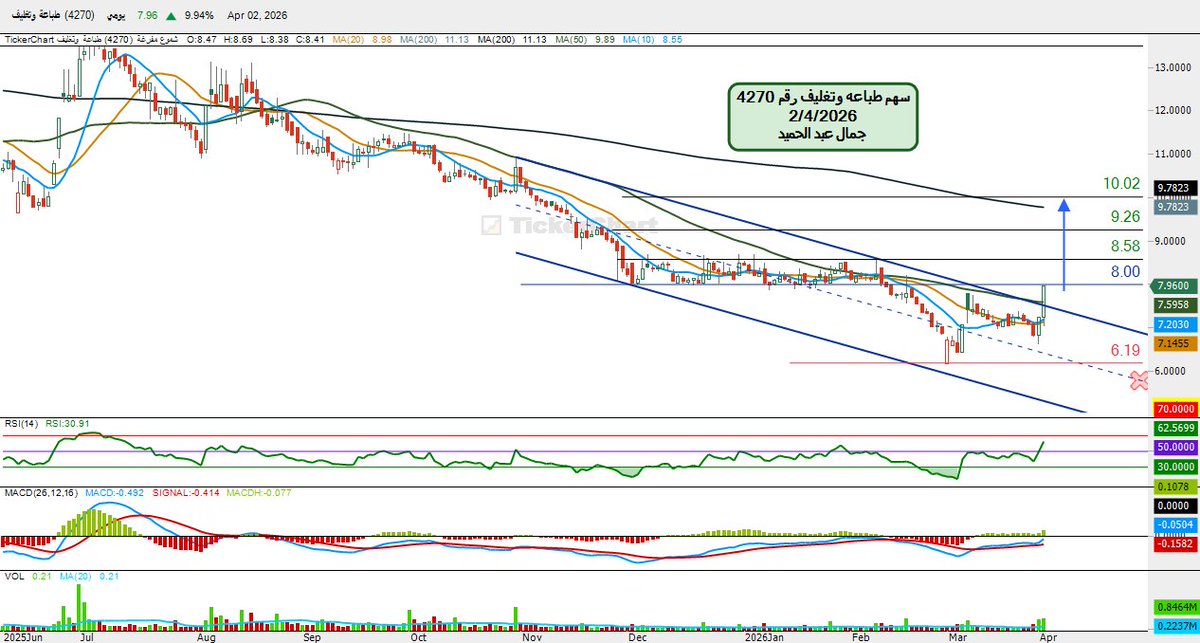1200x643 pixels.
Task: Click the 13.0000 price axis label
Action: point(1174,68)
